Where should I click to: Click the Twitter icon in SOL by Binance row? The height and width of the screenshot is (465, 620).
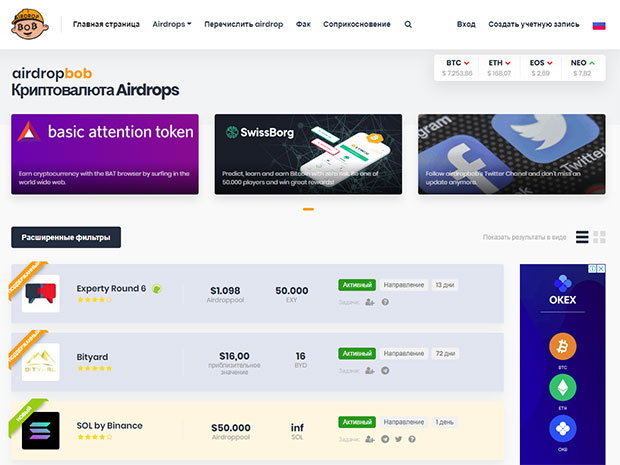tap(399, 439)
